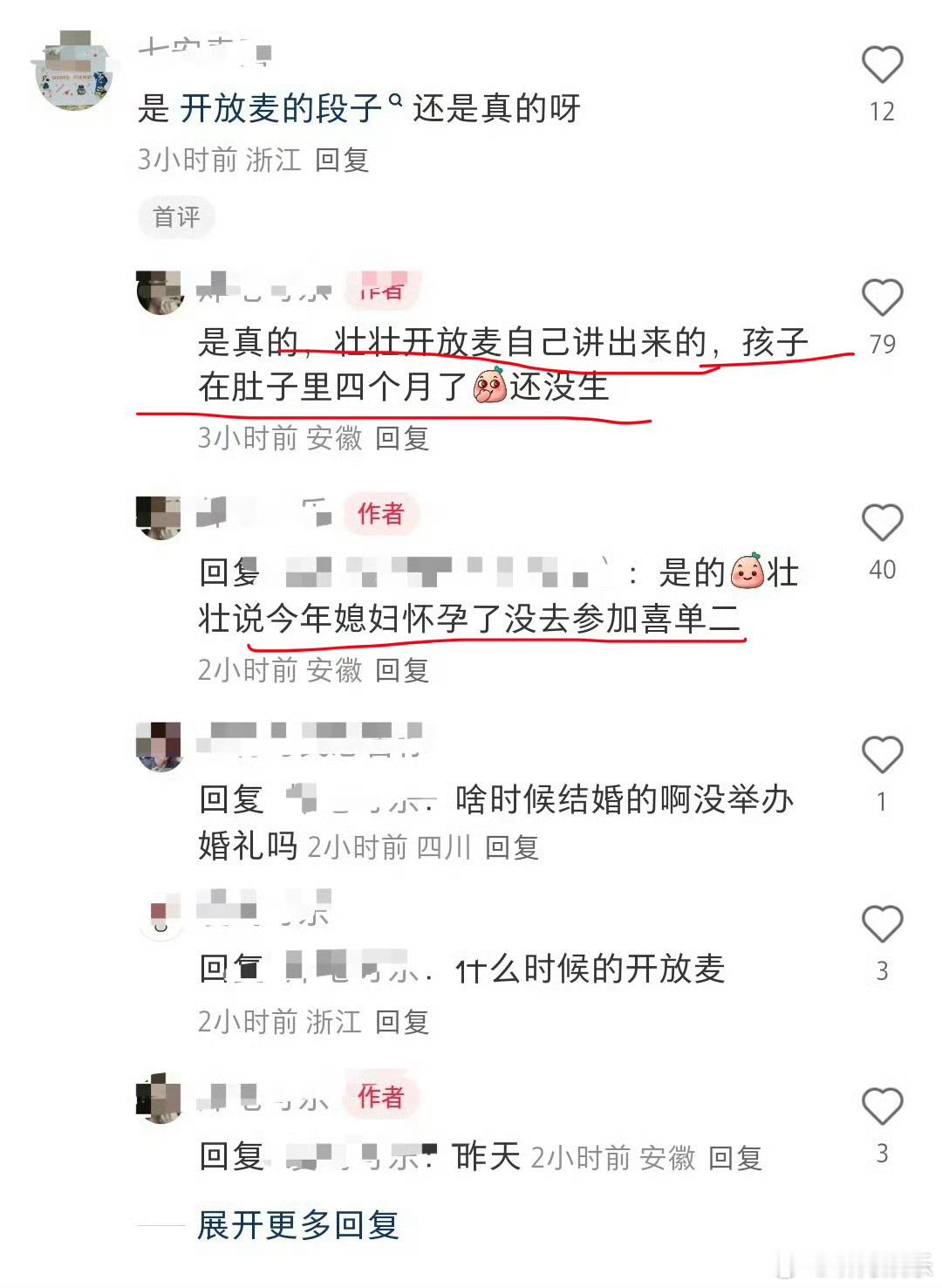The image size is (942, 1288).
Task: Reply to the 喜单二 comment
Action: pyautogui.click(x=402, y=670)
